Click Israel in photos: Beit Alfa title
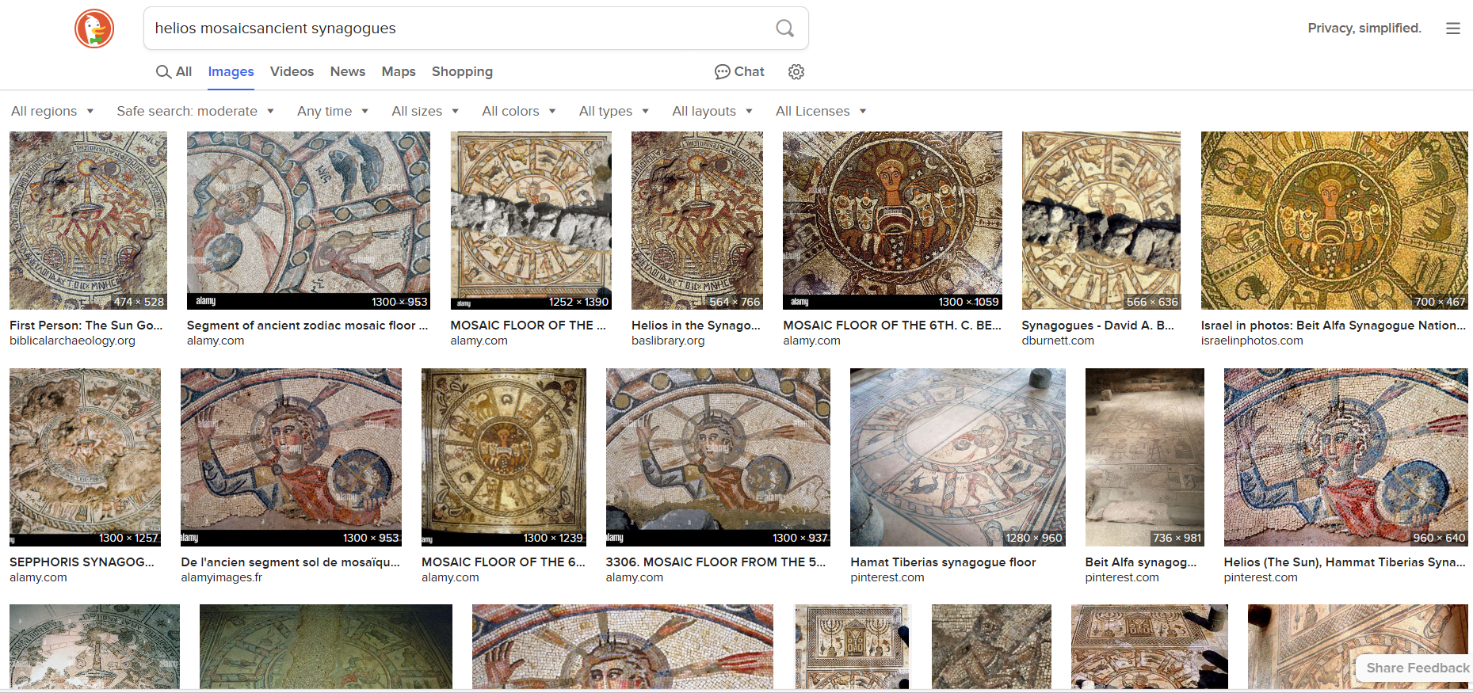Screen dimensions: 1473x693 [1333, 325]
